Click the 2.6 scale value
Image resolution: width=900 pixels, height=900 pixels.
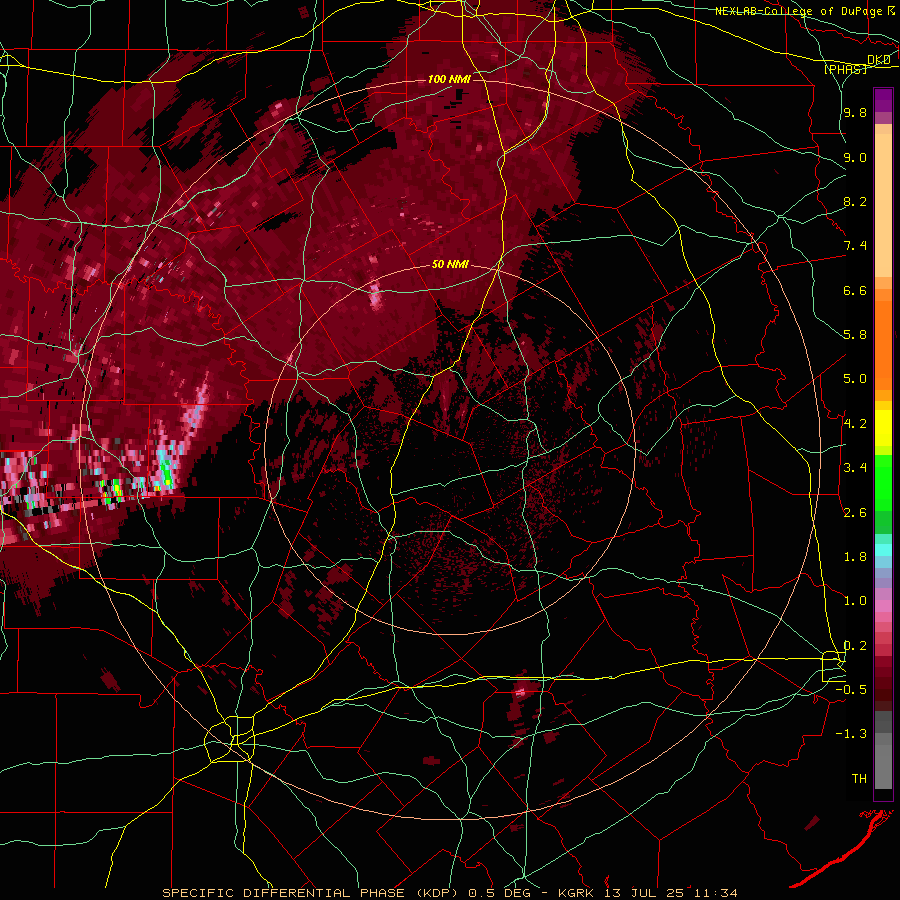pos(855,513)
